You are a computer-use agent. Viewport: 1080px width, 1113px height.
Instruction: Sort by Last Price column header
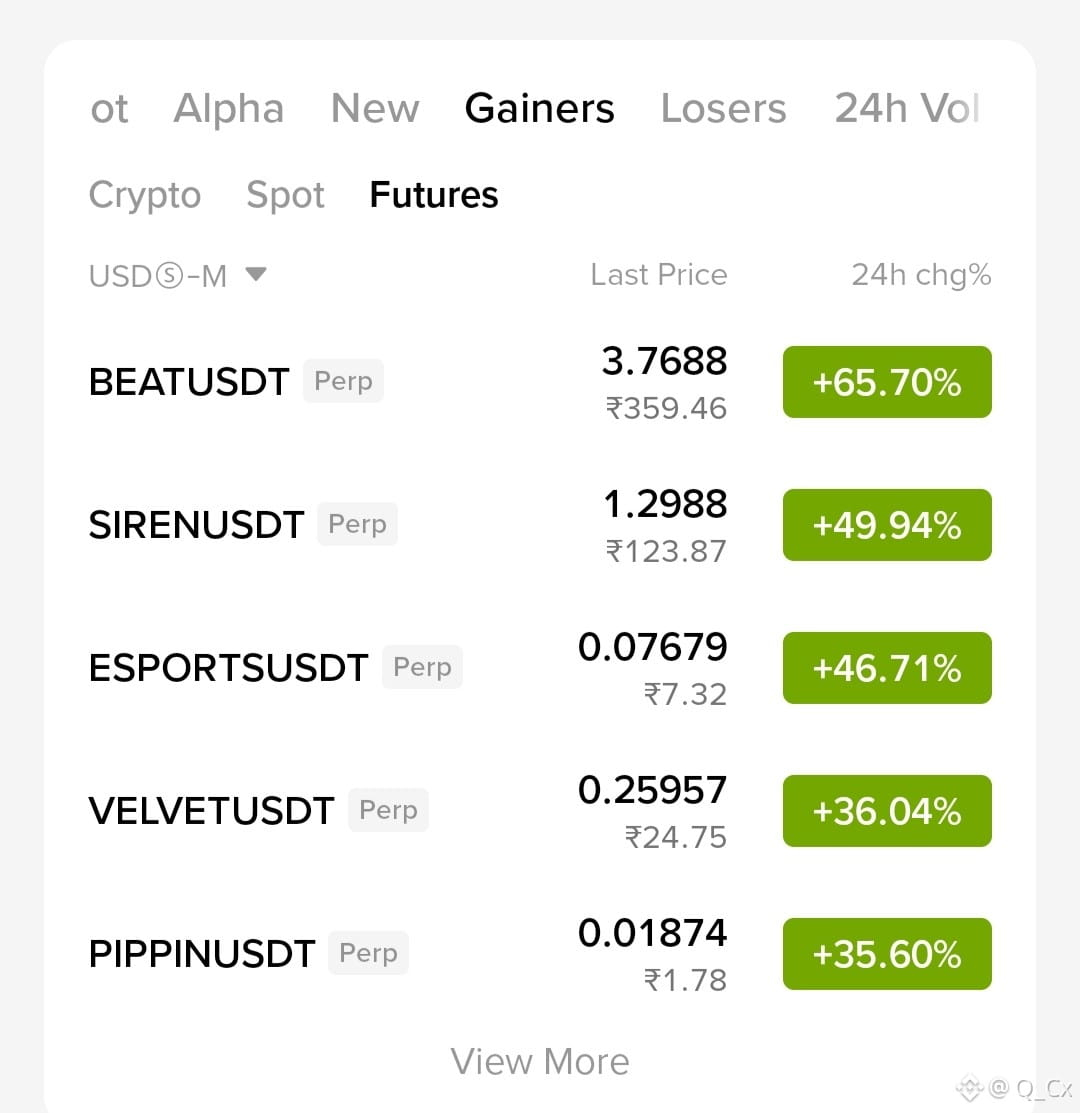[659, 275]
